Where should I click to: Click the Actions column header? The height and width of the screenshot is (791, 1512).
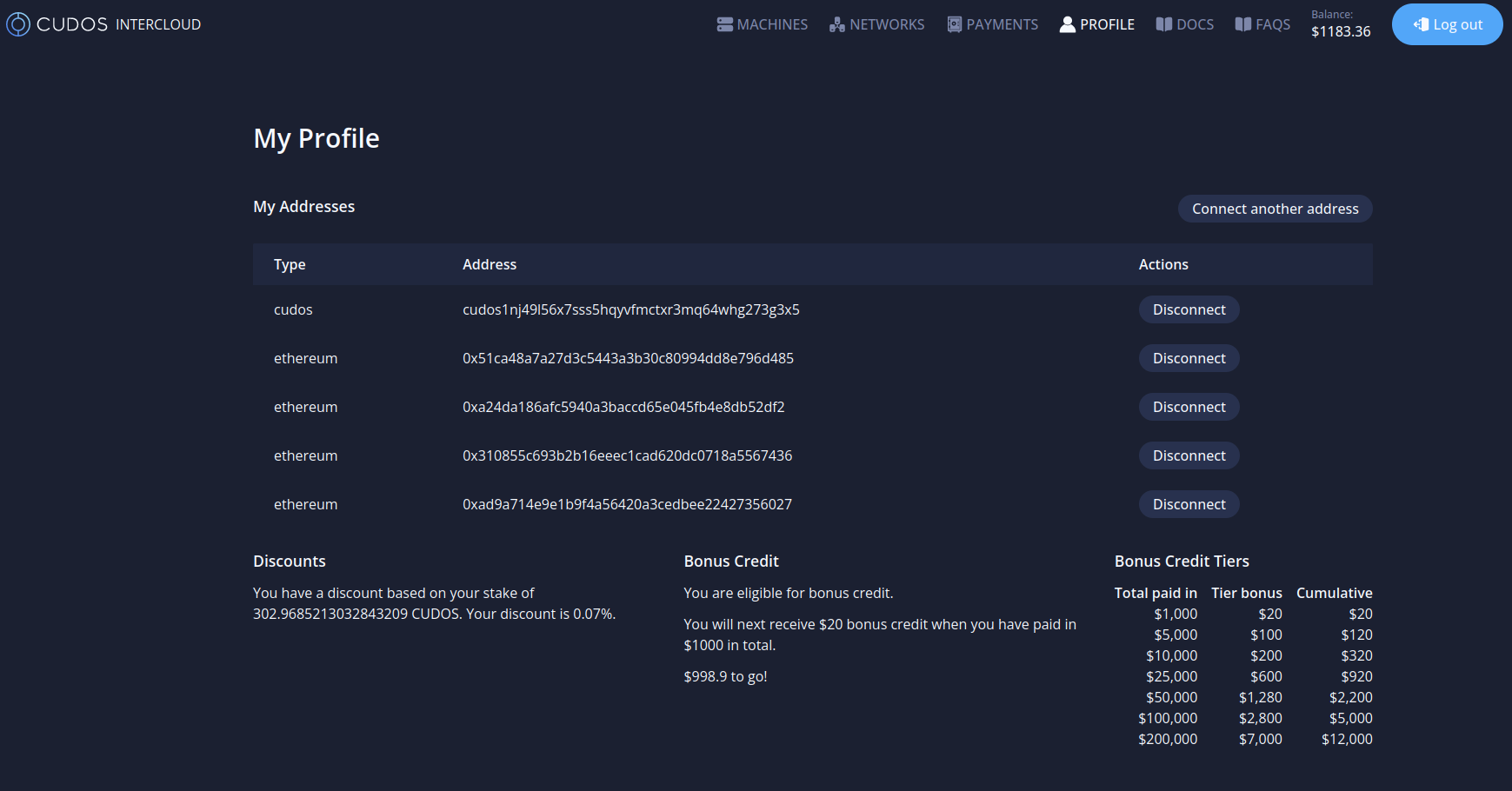click(x=1163, y=264)
